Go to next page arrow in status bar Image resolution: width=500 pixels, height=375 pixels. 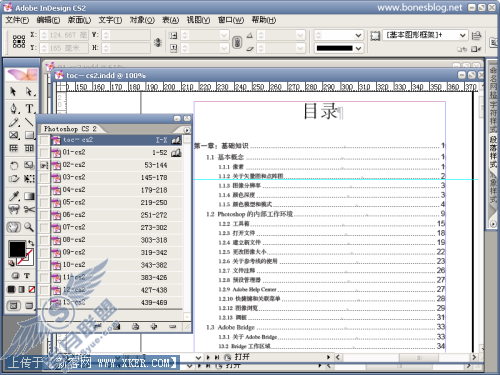tap(208, 357)
